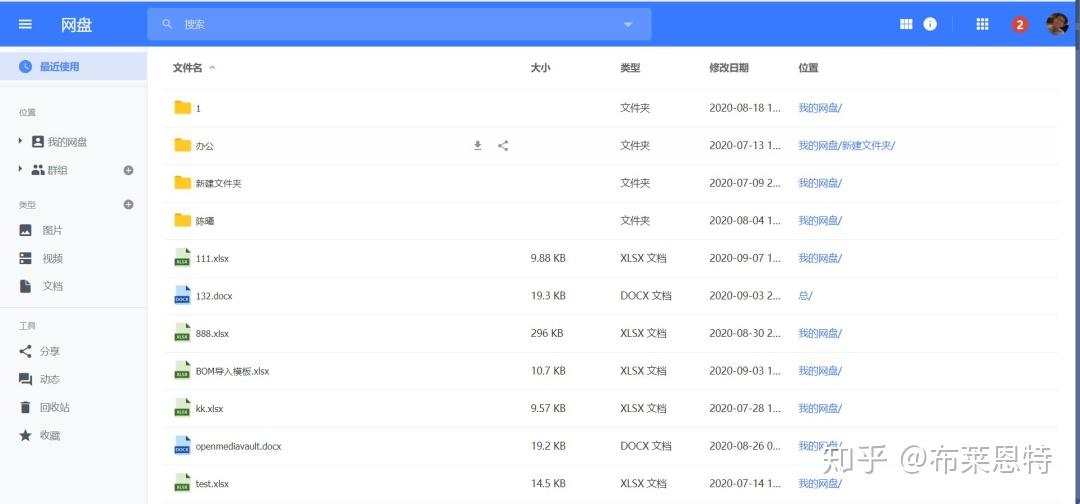The width and height of the screenshot is (1080, 504).
Task: Open the 办公 folder icon
Action: tap(183, 145)
